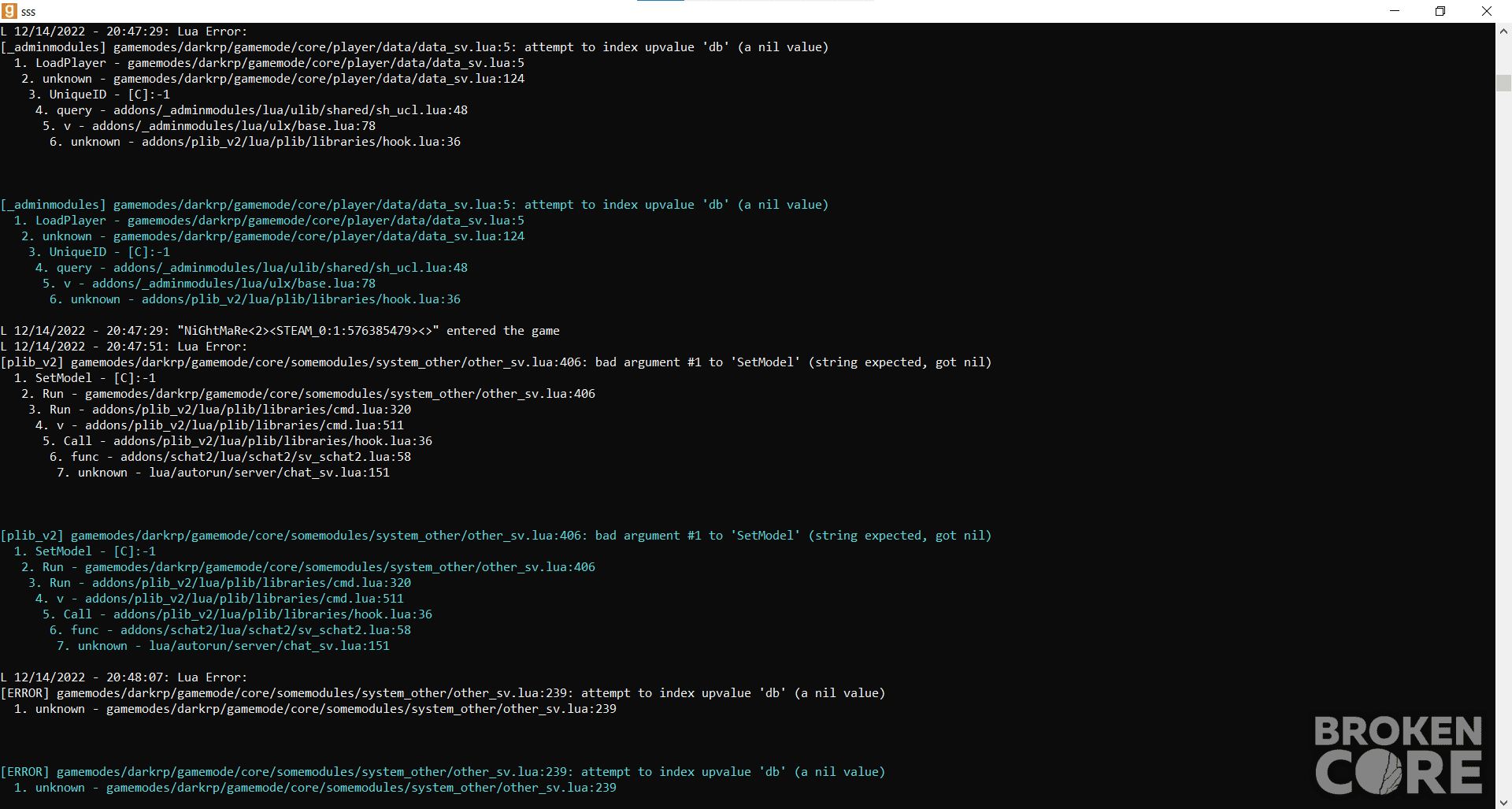Image resolution: width=1512 pixels, height=809 pixels.
Task: Click cyan [plib_v2] SetModel error line
Action: [496, 536]
